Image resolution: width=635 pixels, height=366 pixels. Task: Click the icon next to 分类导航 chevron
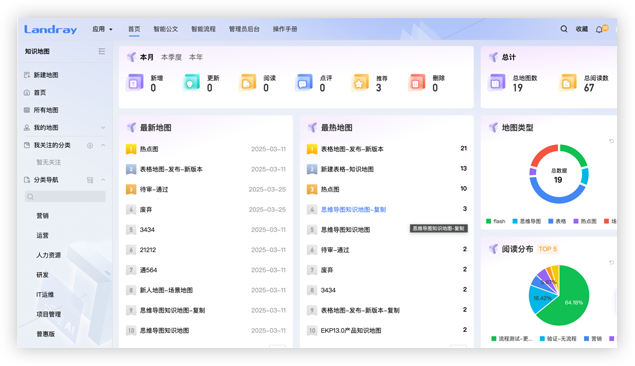pyautogui.click(x=90, y=180)
